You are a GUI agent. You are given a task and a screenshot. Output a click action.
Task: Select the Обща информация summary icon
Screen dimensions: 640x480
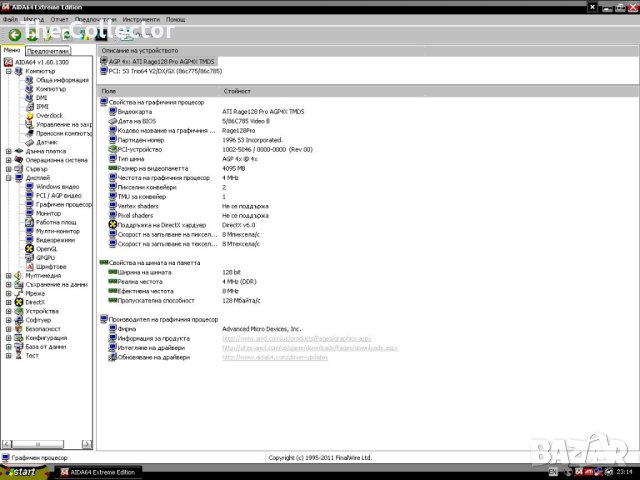coord(29,80)
